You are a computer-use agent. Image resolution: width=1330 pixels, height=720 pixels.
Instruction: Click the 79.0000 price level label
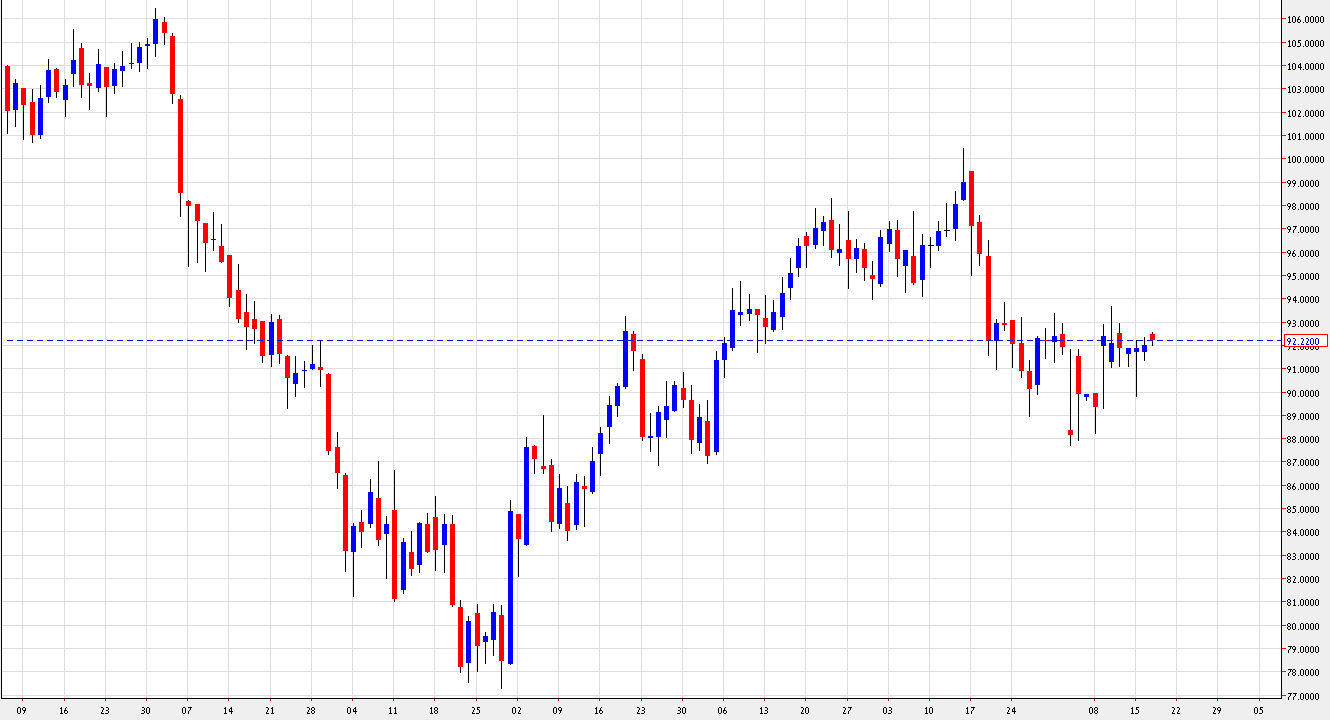click(1304, 650)
